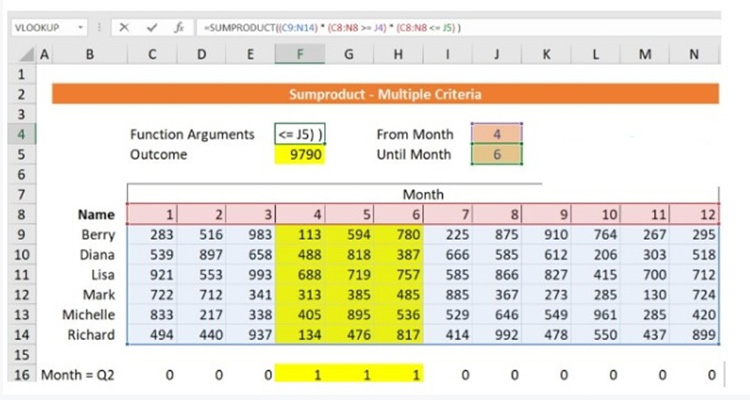This screenshot has height=400, width=750.
Task: Select row 16 header
Action: 22,375
